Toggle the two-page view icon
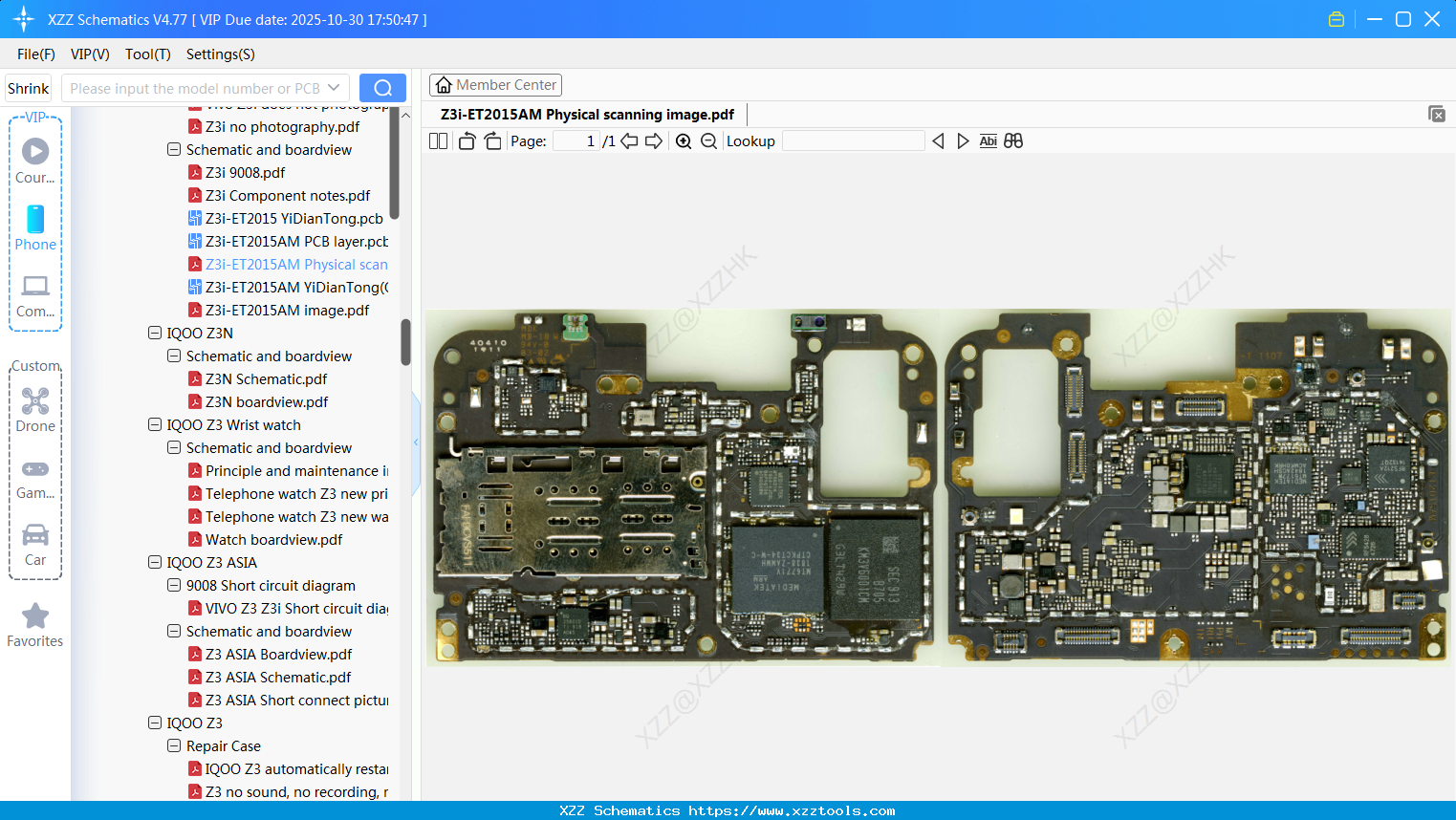Screen dimensions: 1456x820 click(439, 140)
